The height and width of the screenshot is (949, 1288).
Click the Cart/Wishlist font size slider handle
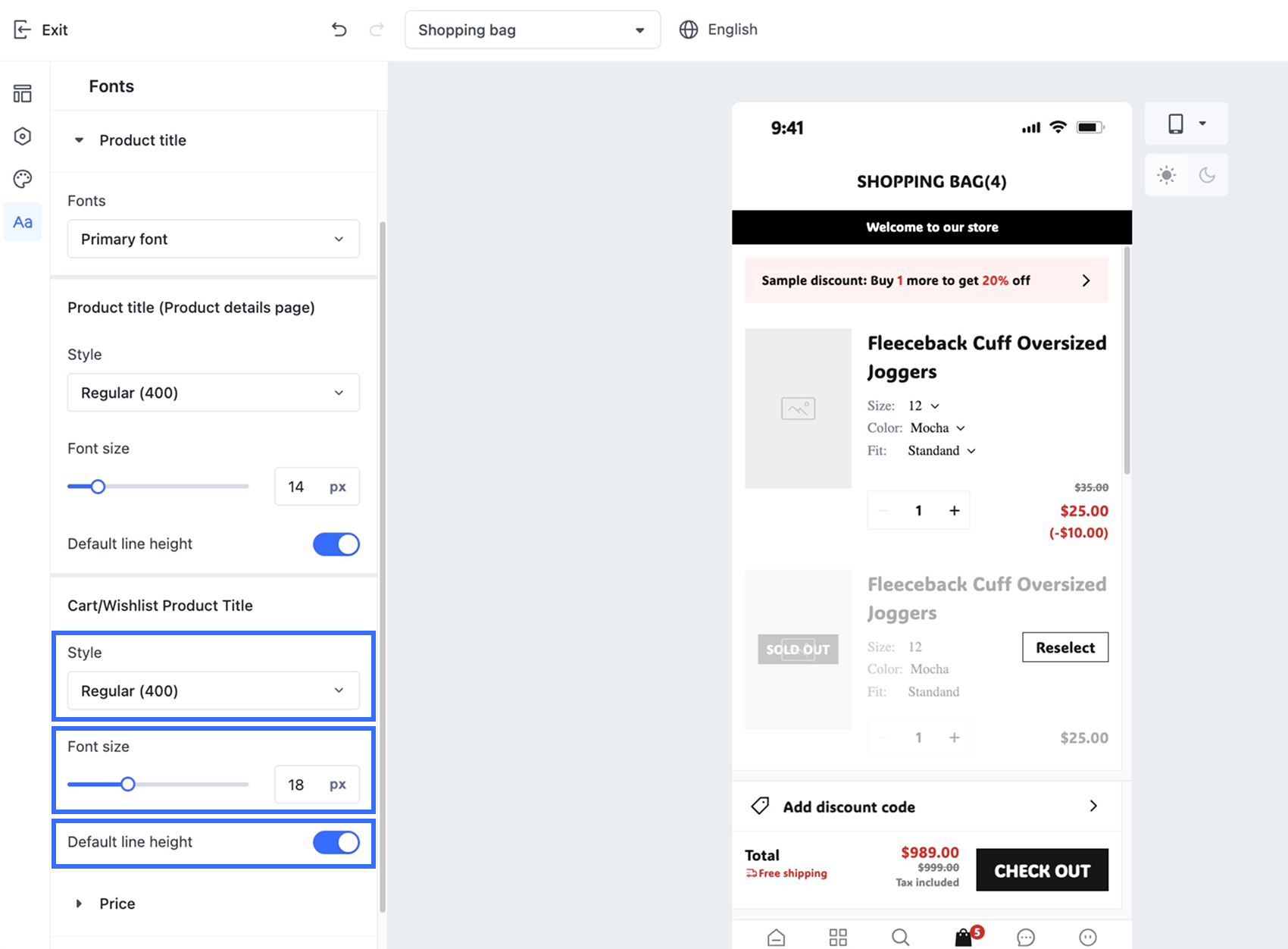128,784
